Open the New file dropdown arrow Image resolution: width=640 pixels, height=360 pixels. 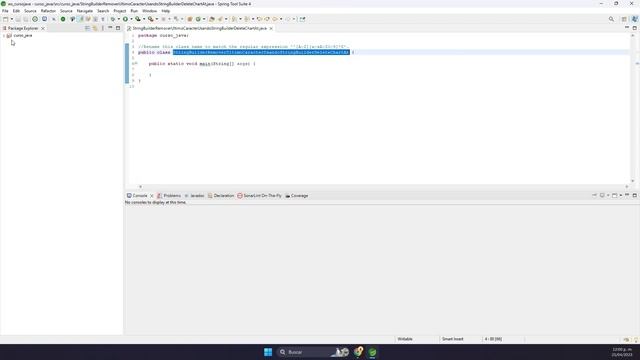[11, 19]
